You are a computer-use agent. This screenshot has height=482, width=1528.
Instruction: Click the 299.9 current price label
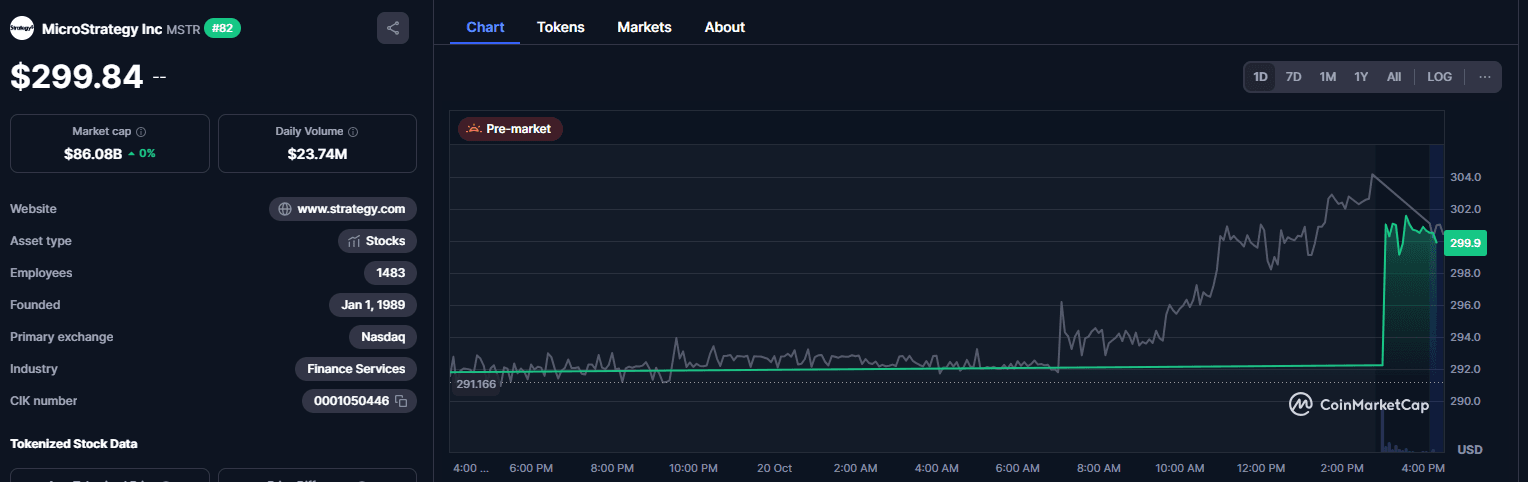pyautogui.click(x=1466, y=242)
